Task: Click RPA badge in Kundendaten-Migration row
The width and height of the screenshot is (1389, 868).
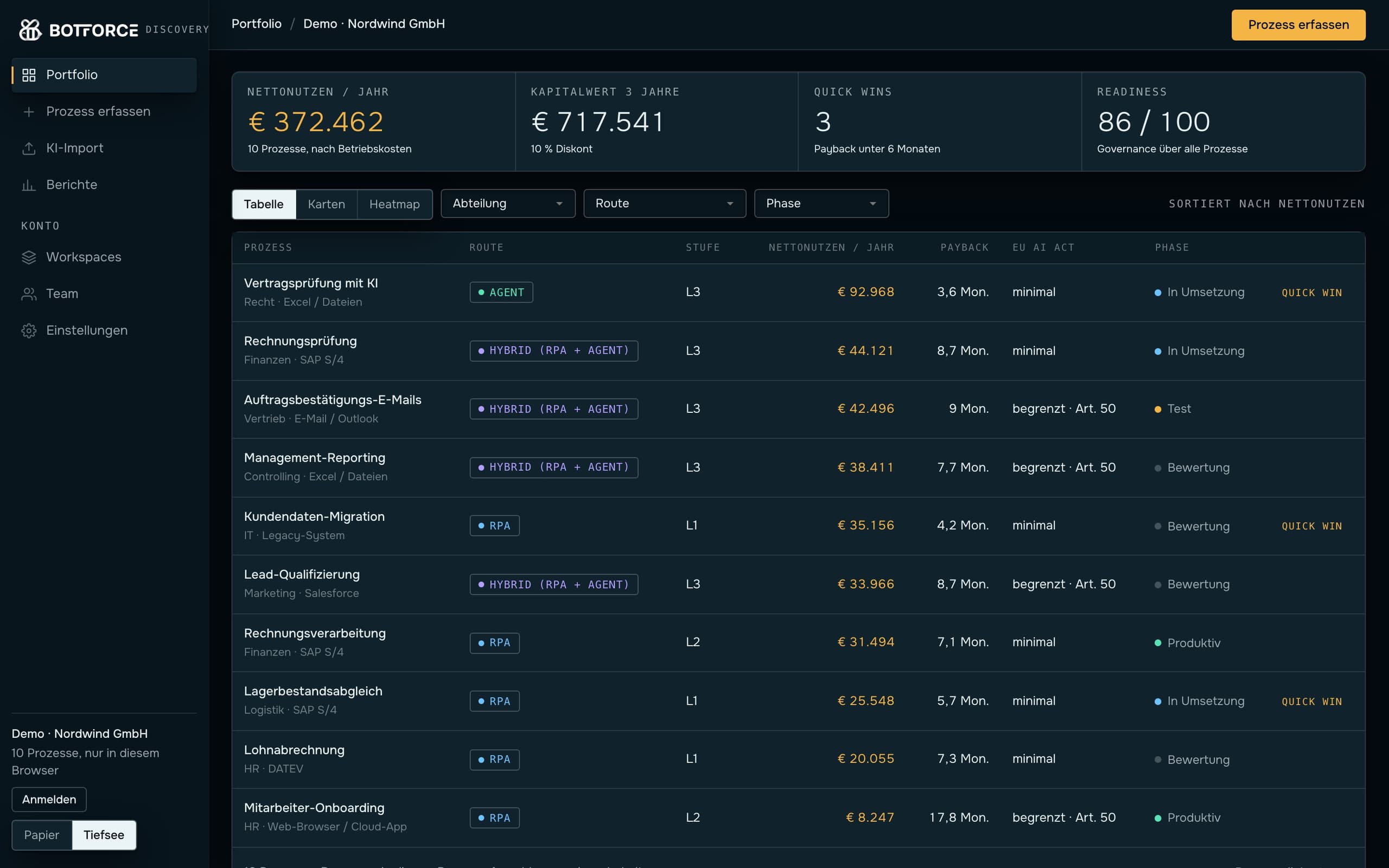Action: coord(495,526)
